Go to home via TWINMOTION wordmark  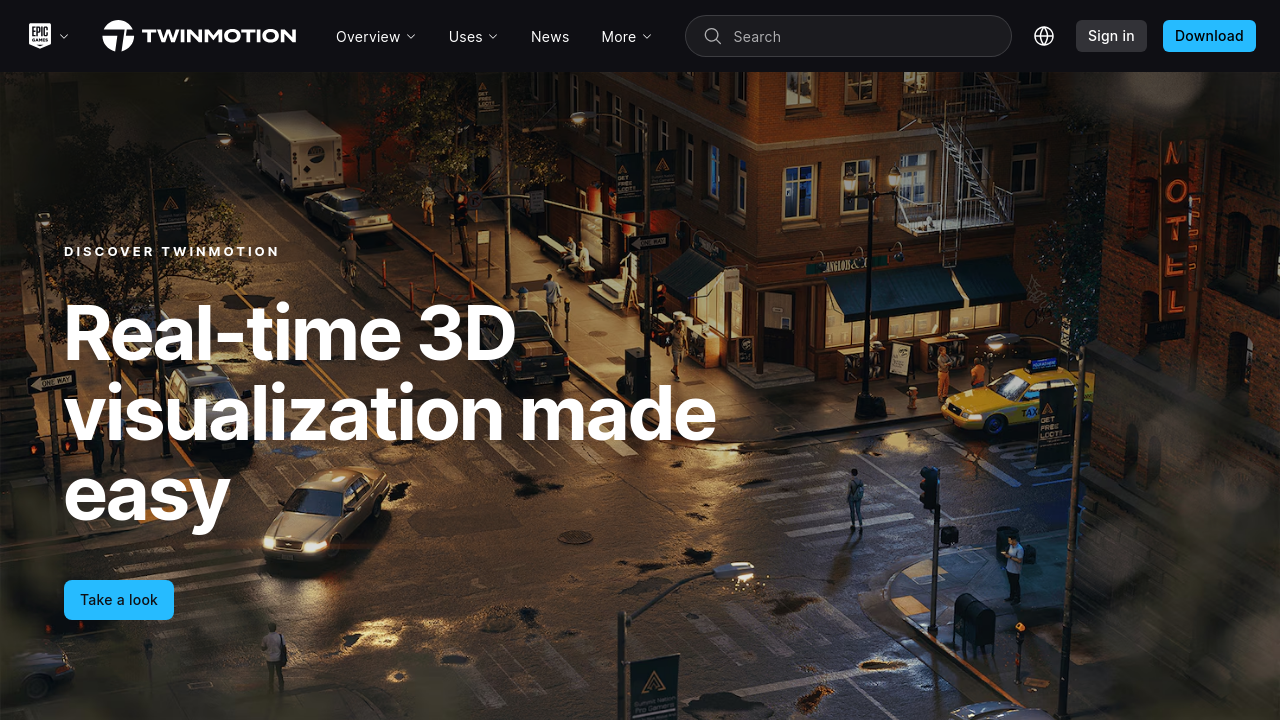tap(219, 36)
